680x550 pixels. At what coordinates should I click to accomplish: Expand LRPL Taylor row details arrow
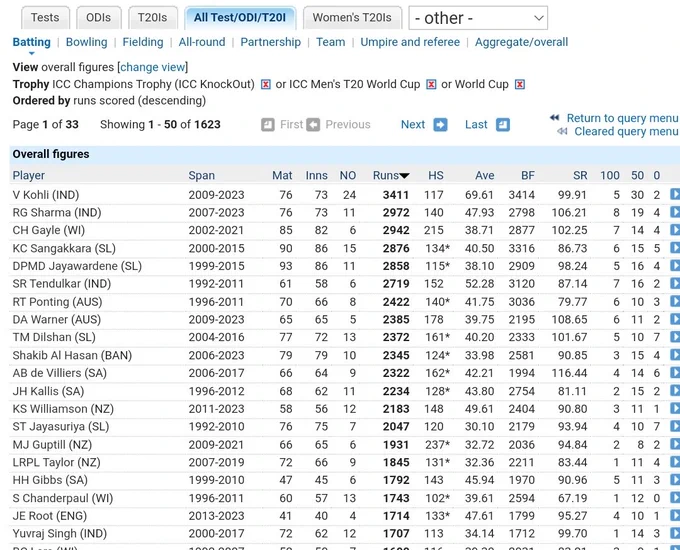point(675,462)
